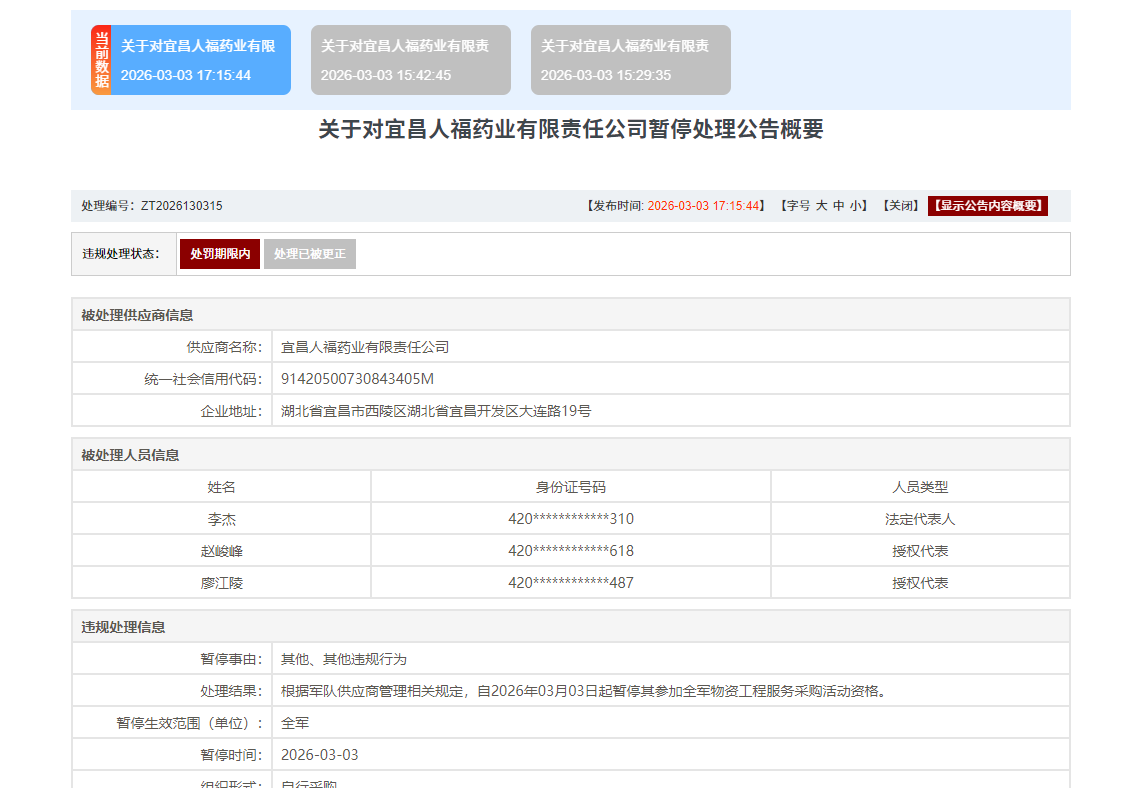Select the 处理已被更正 status button

[310, 254]
